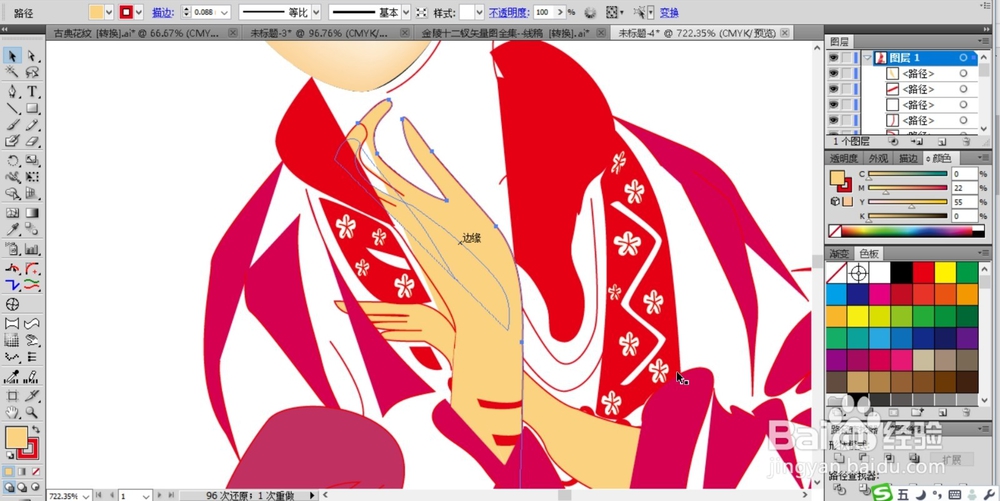Image resolution: width=1000 pixels, height=501 pixels.
Task: Go to next artboard arrow in status bar
Action: [159, 495]
